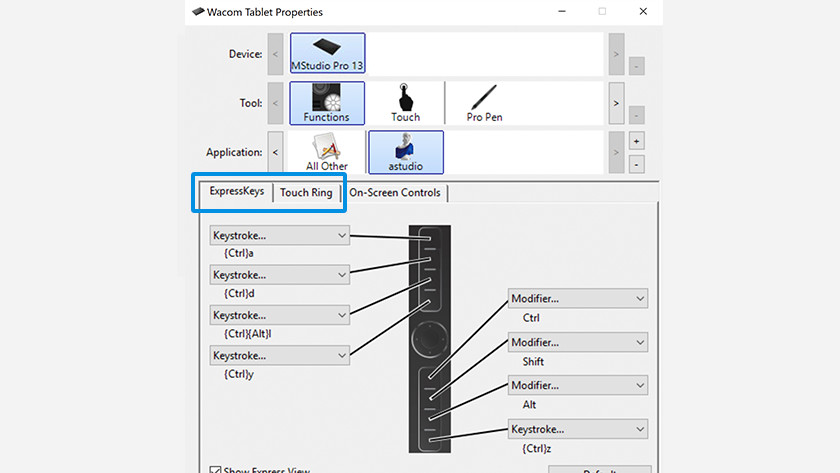Select the MStudio Pro 13 device icon
The image size is (840, 473).
pyautogui.click(x=327, y=53)
